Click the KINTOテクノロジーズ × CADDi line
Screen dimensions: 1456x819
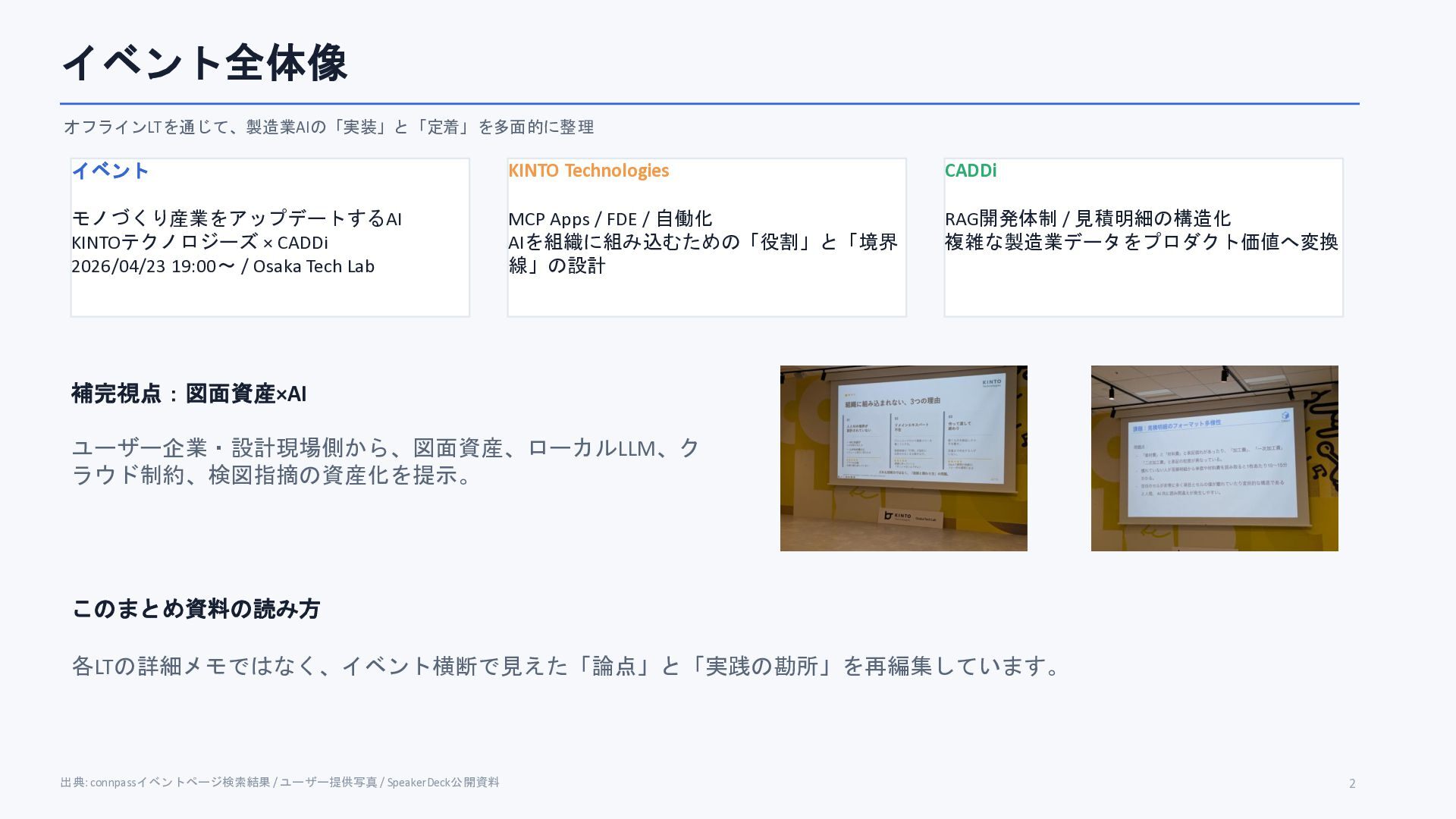pyautogui.click(x=199, y=243)
